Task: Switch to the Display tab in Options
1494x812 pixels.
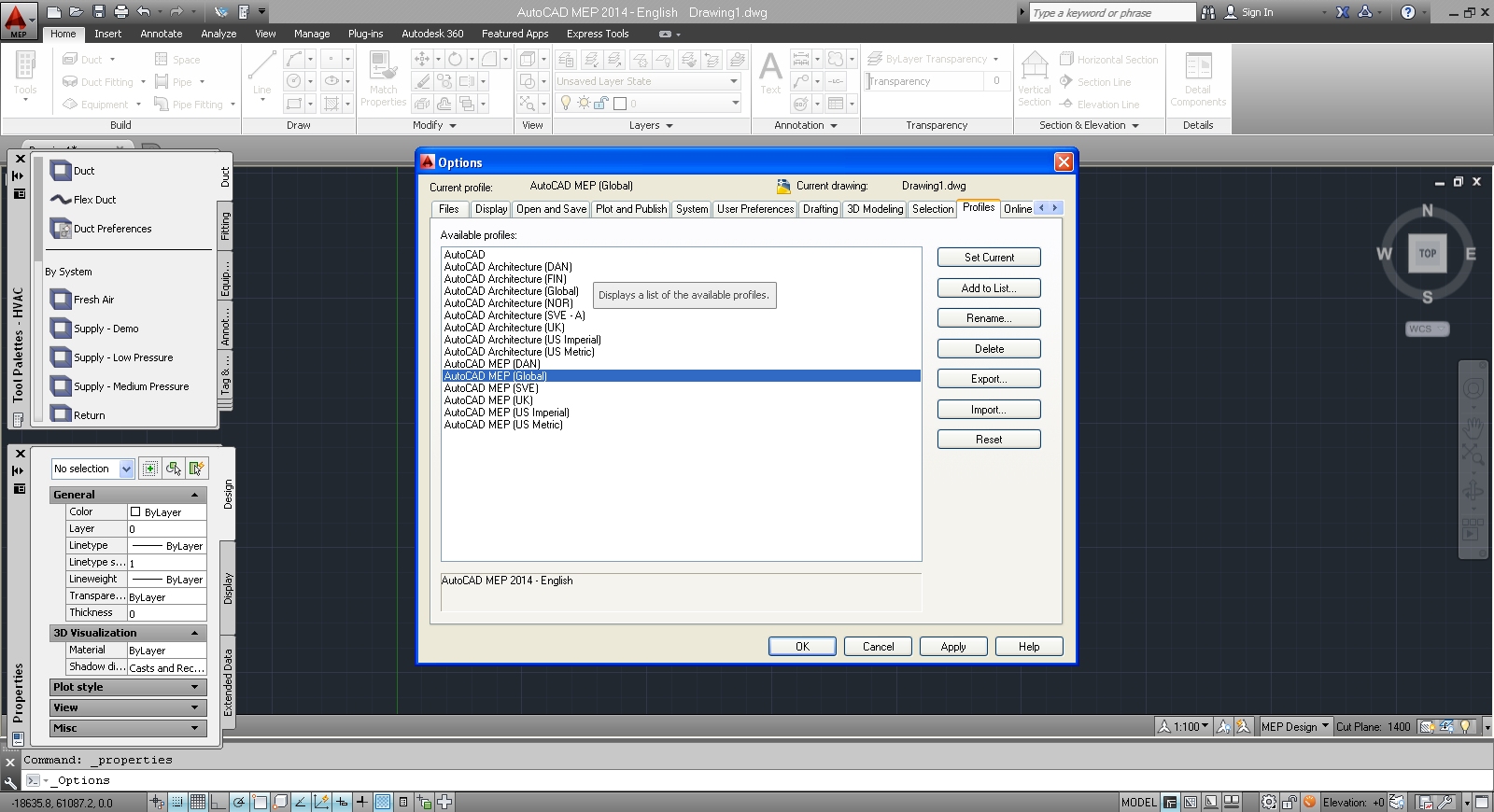Action: point(491,209)
